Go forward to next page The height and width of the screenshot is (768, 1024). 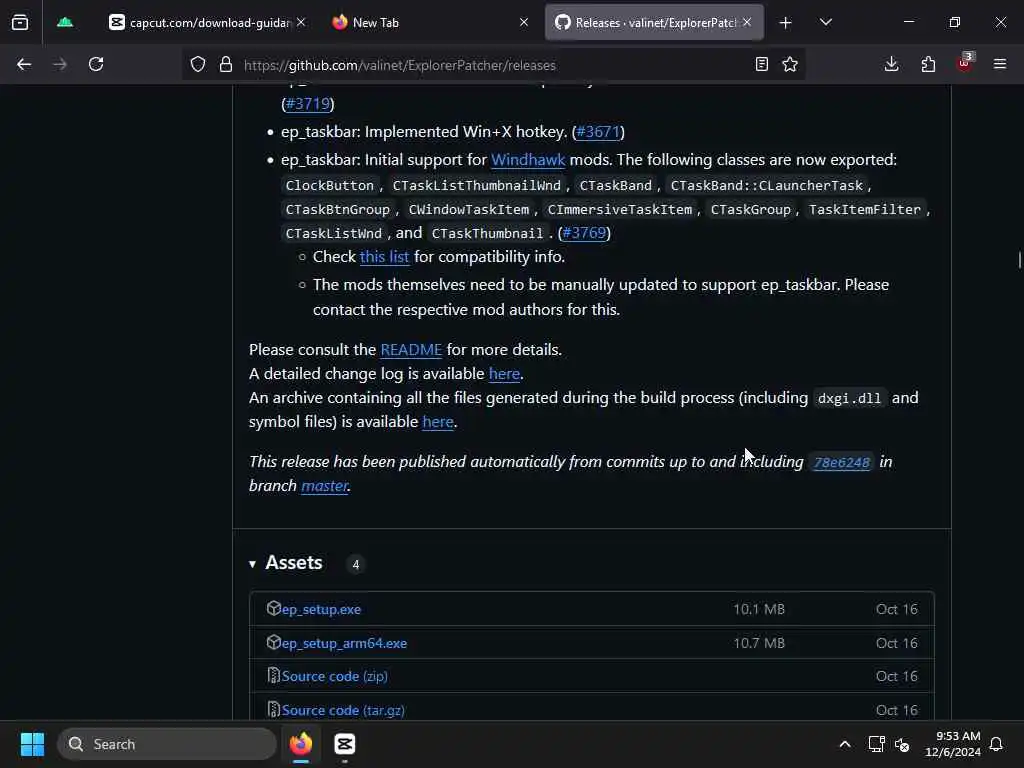[x=59, y=64]
